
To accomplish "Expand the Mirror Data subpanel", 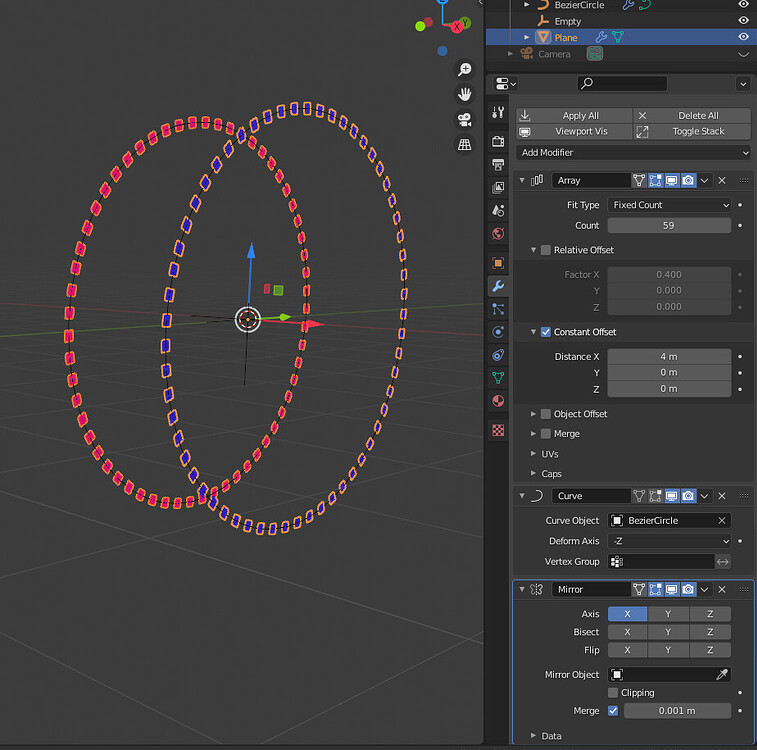I will [x=533, y=736].
